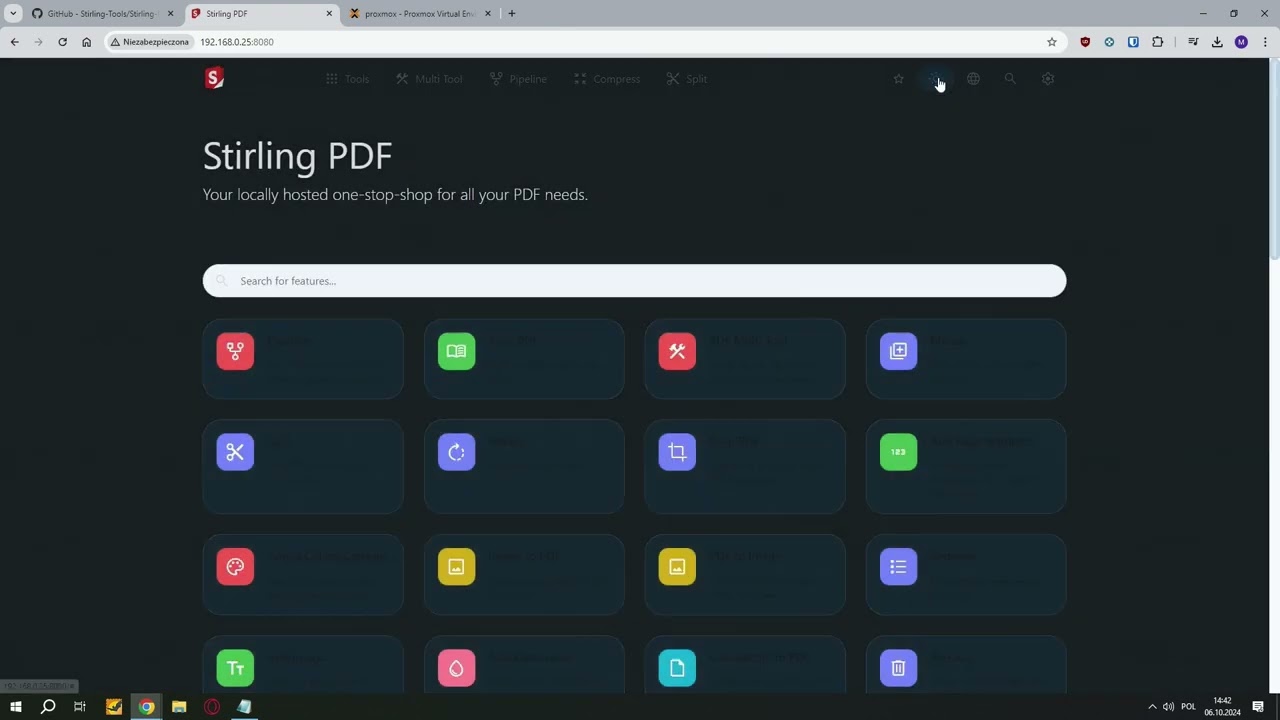Click the Stirling PDF logo in navbar
This screenshot has width=1280, height=720.
214,79
